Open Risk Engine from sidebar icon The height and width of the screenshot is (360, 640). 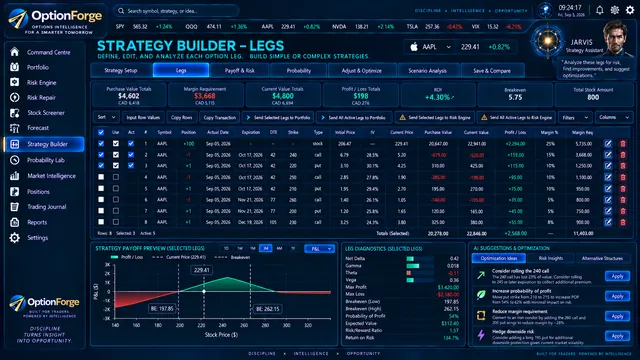tap(15, 82)
